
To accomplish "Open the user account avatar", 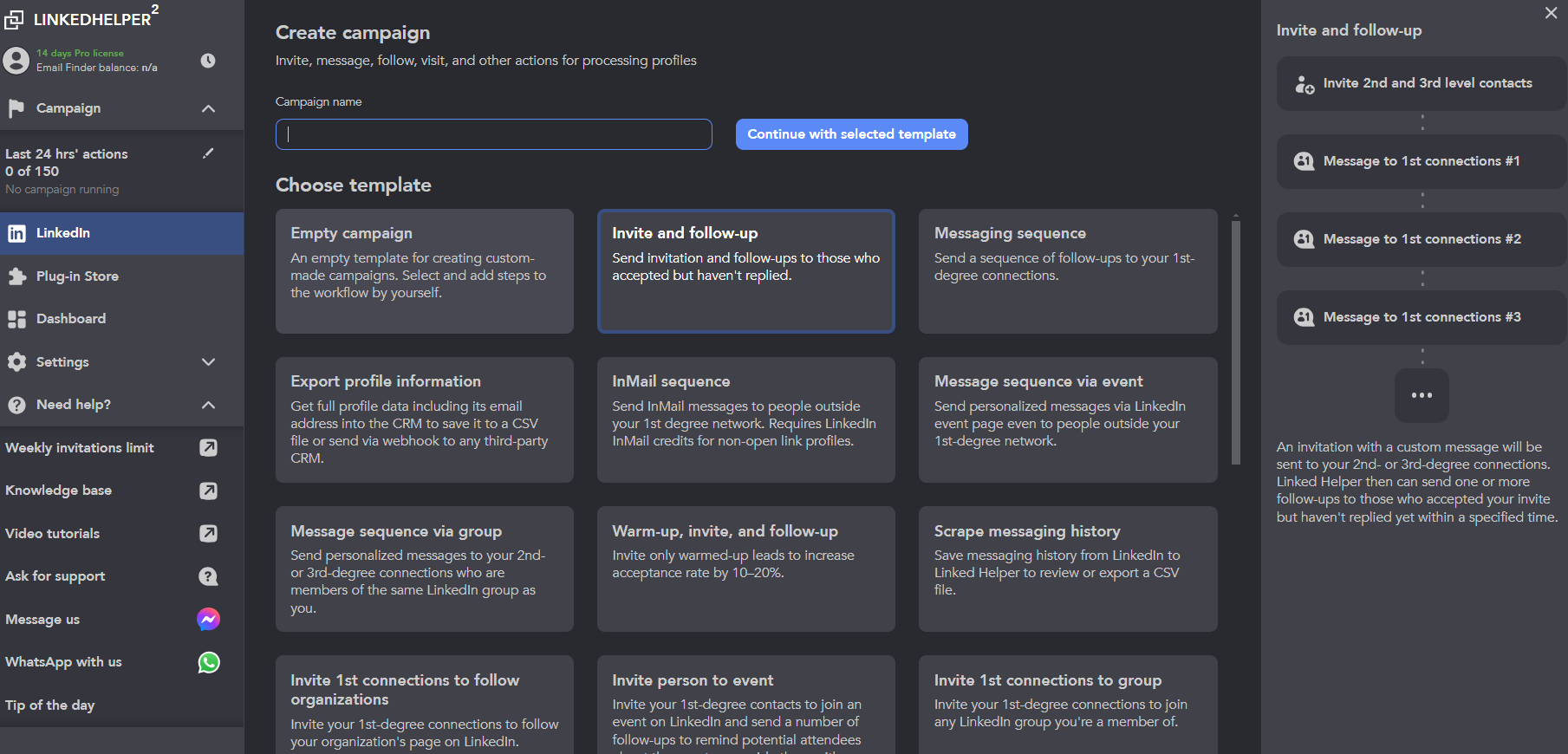I will click(16, 61).
